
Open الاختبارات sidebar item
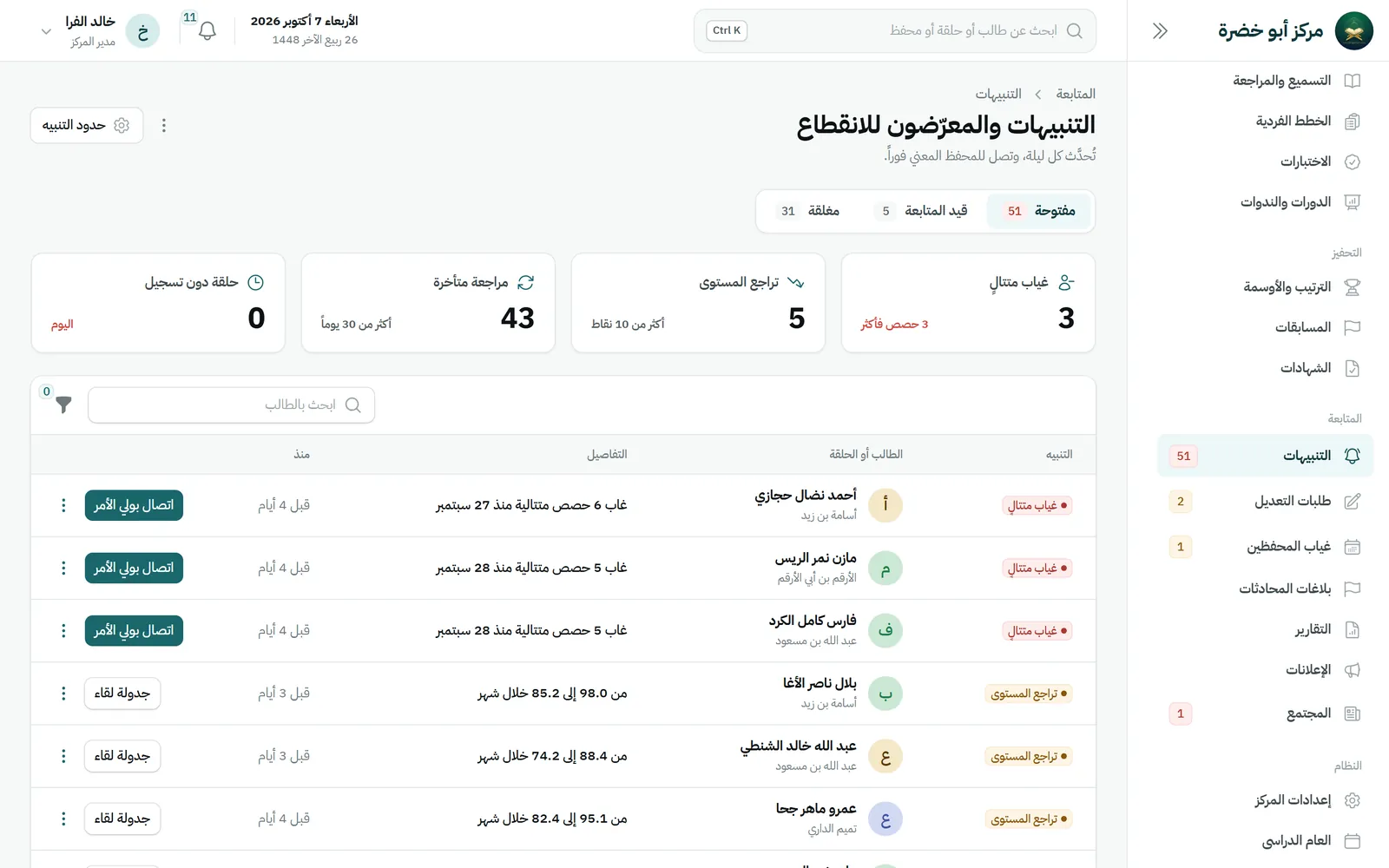(x=1266, y=161)
